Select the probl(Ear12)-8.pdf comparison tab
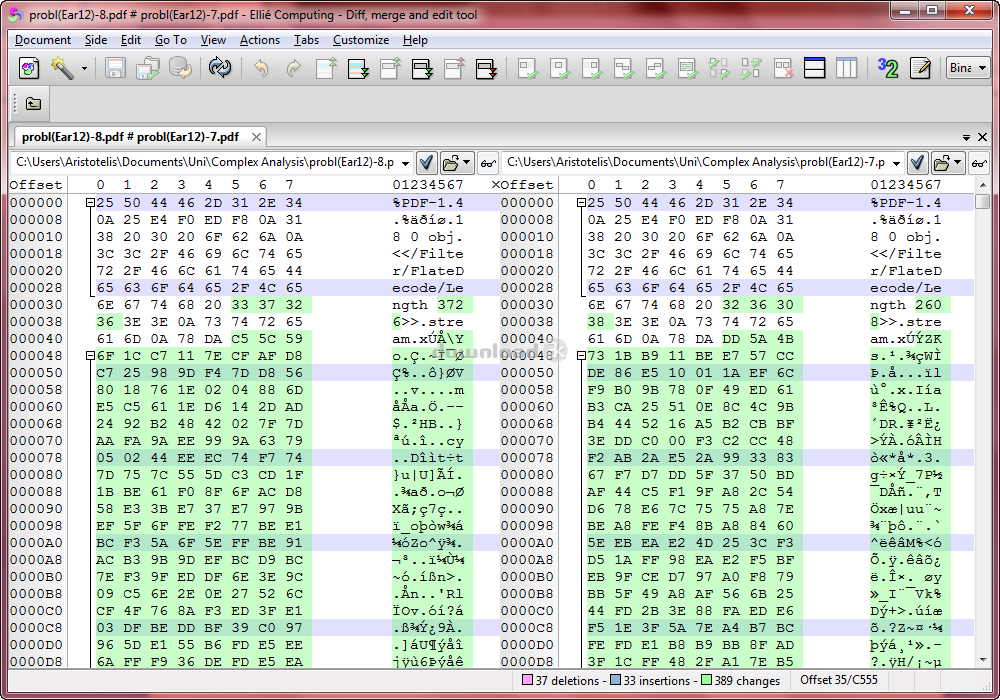The height and width of the screenshot is (700, 1000). click(x=130, y=137)
